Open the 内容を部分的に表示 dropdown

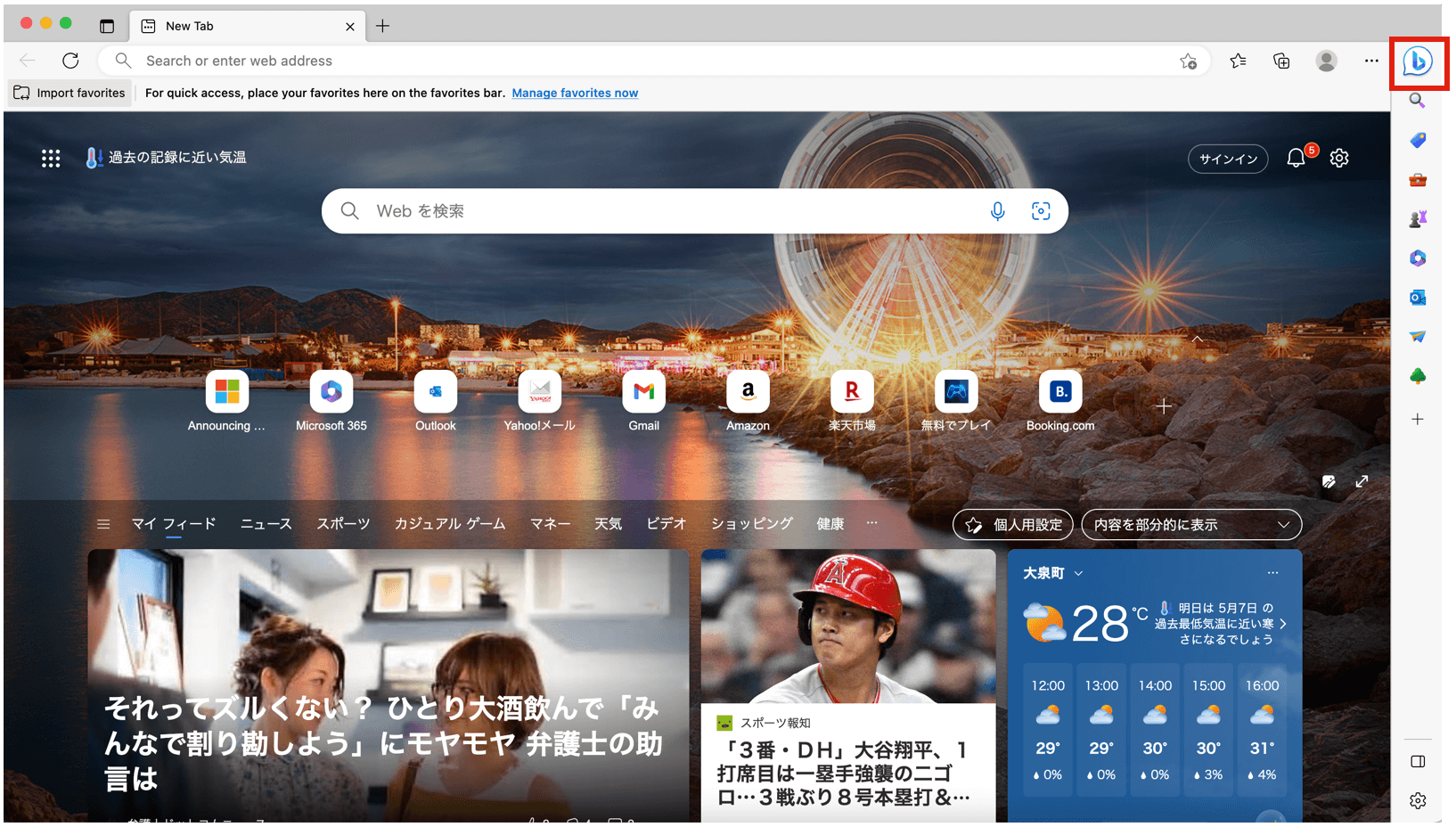tap(1191, 525)
